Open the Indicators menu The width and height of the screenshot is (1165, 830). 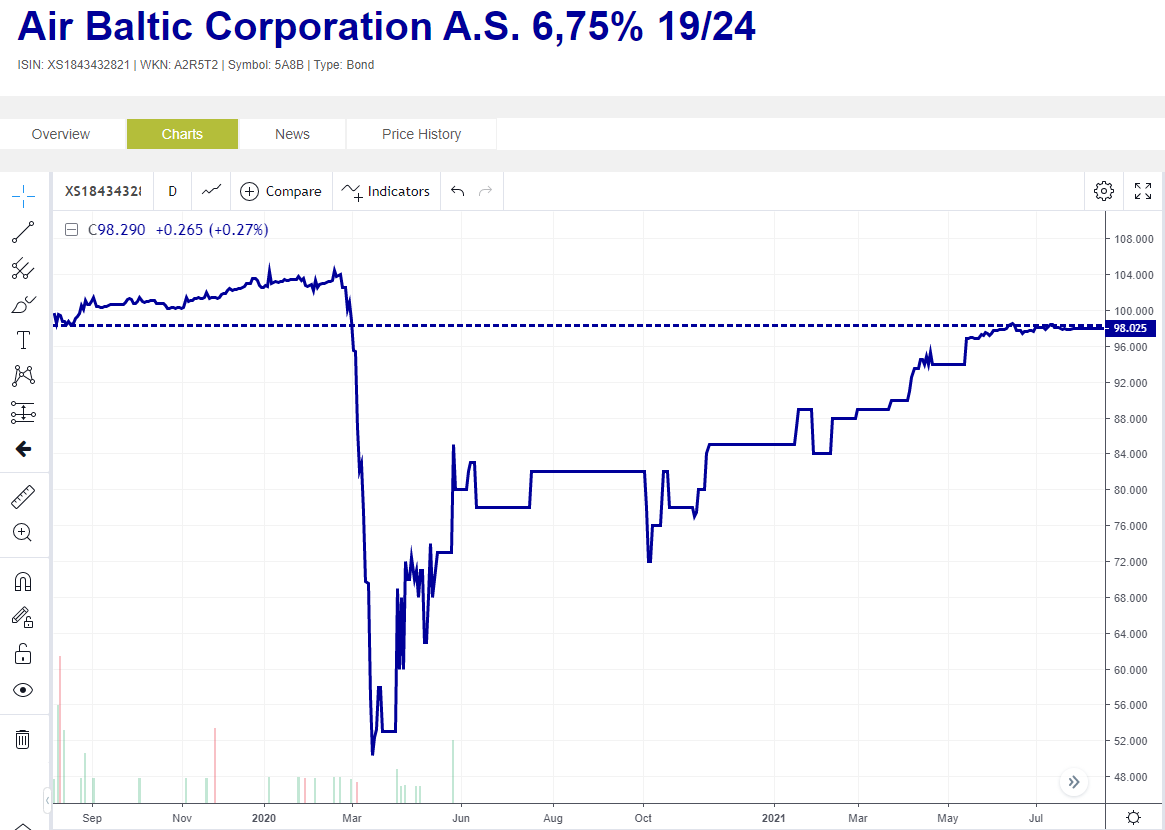coord(386,191)
